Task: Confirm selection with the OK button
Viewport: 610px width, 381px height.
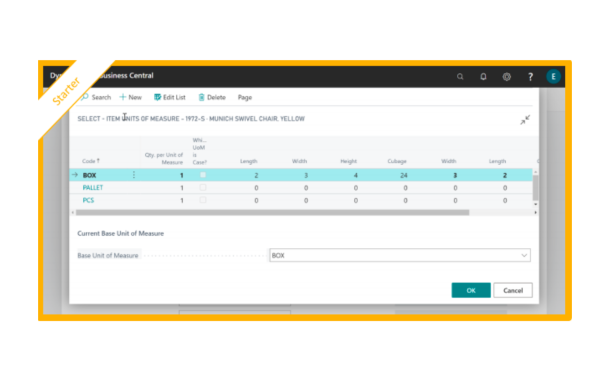Action: [x=471, y=290]
